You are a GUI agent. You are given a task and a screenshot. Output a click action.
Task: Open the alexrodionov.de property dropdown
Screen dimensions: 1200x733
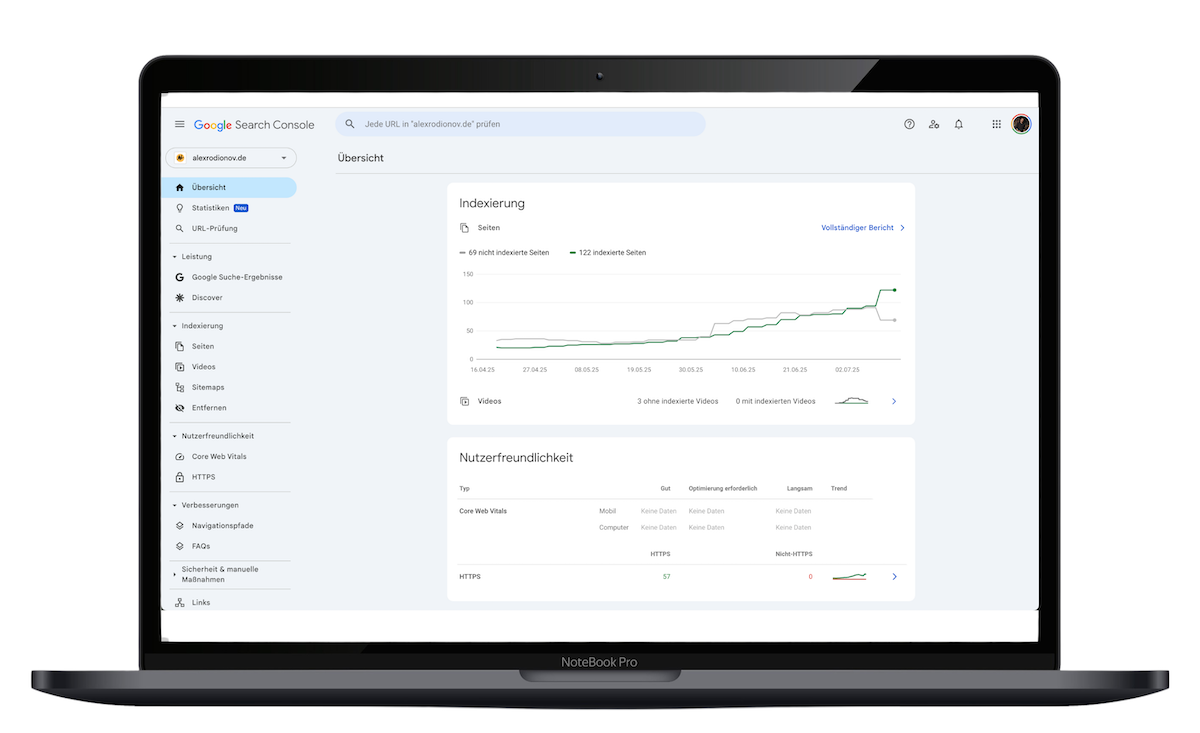[230, 158]
